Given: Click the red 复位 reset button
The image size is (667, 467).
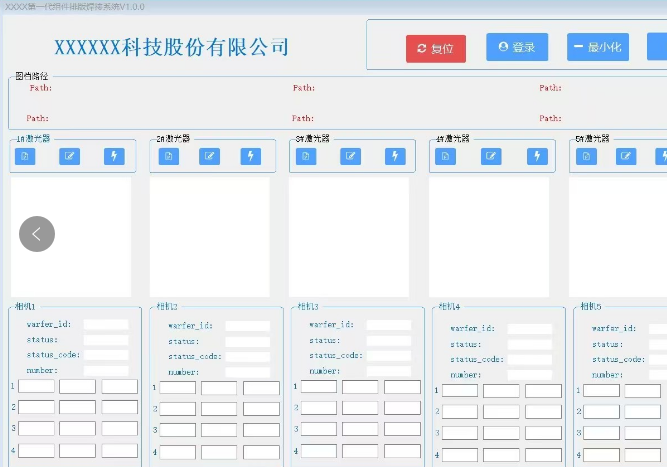Looking at the screenshot, I should point(436,48).
